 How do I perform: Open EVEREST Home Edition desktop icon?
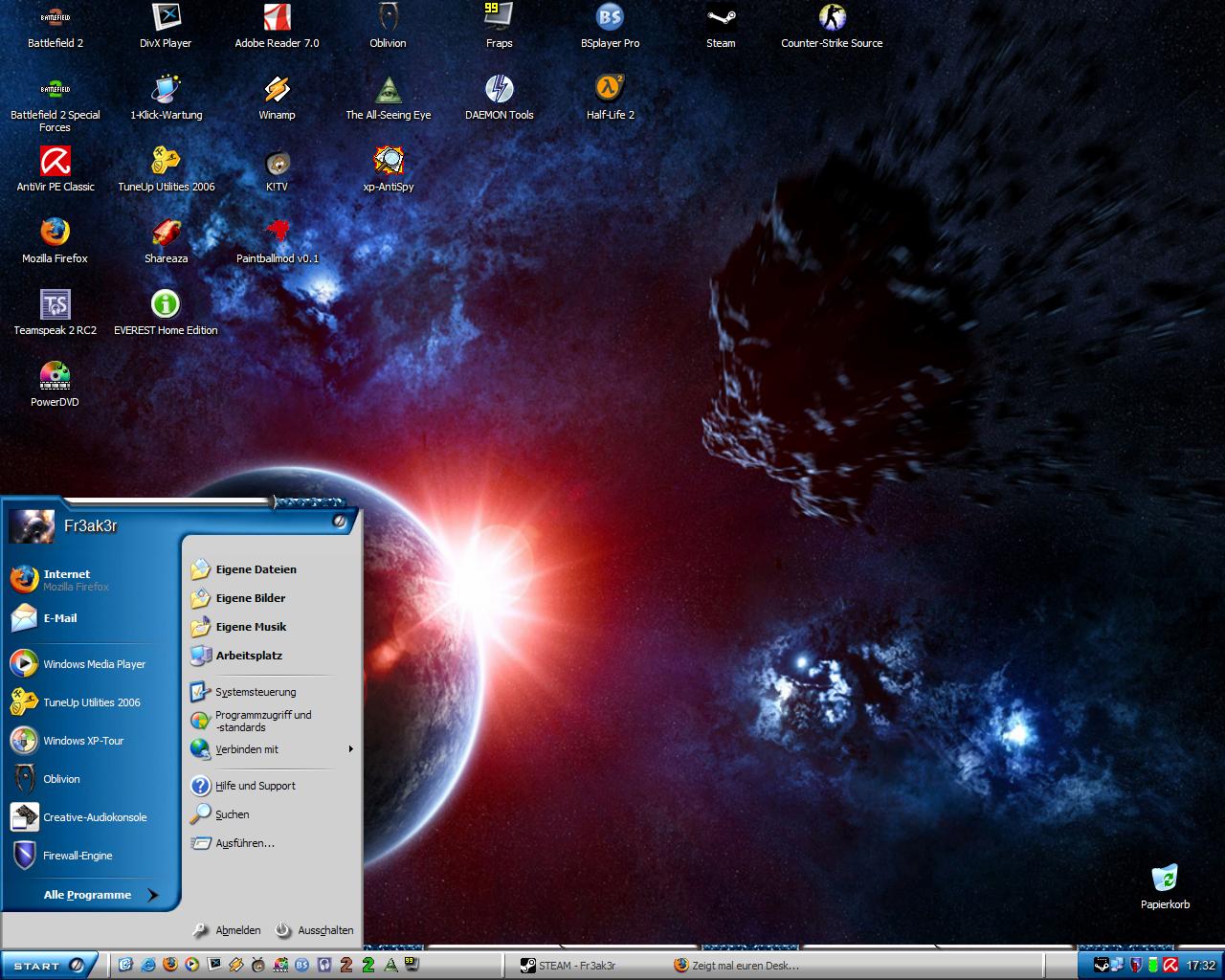pyautogui.click(x=166, y=313)
